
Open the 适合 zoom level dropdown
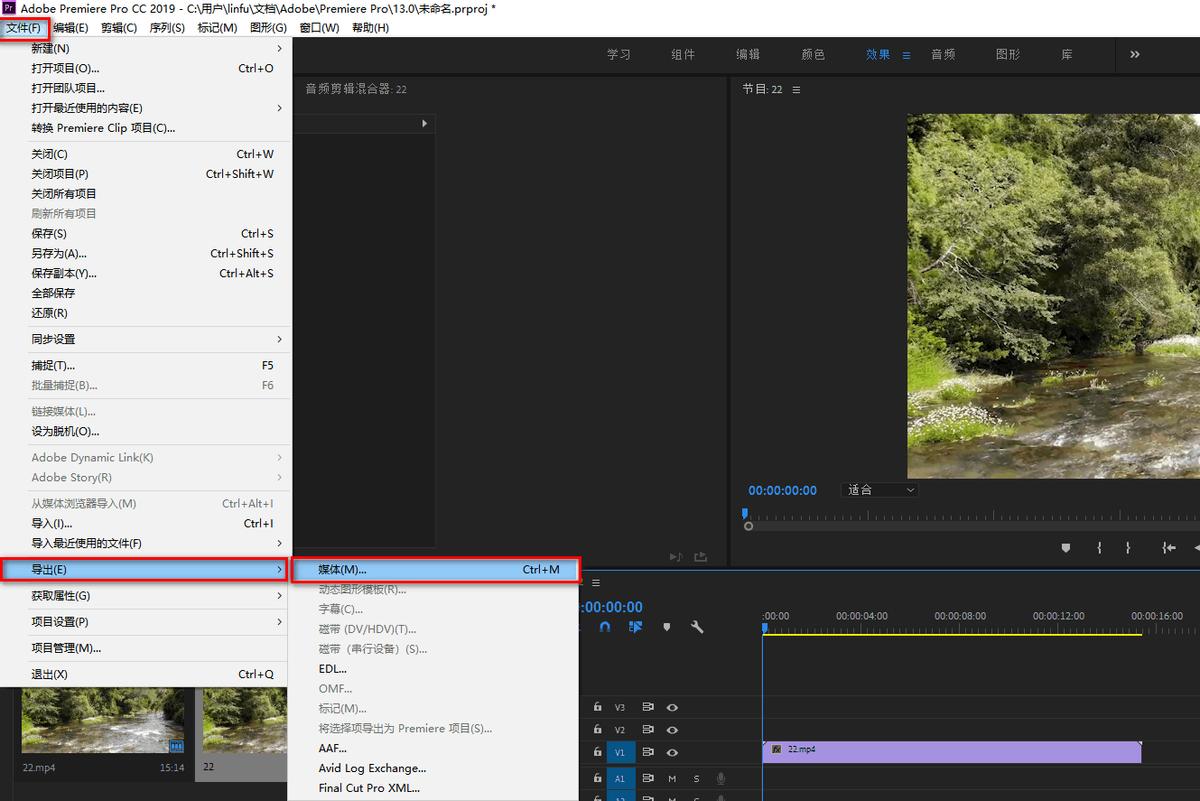tap(878, 489)
